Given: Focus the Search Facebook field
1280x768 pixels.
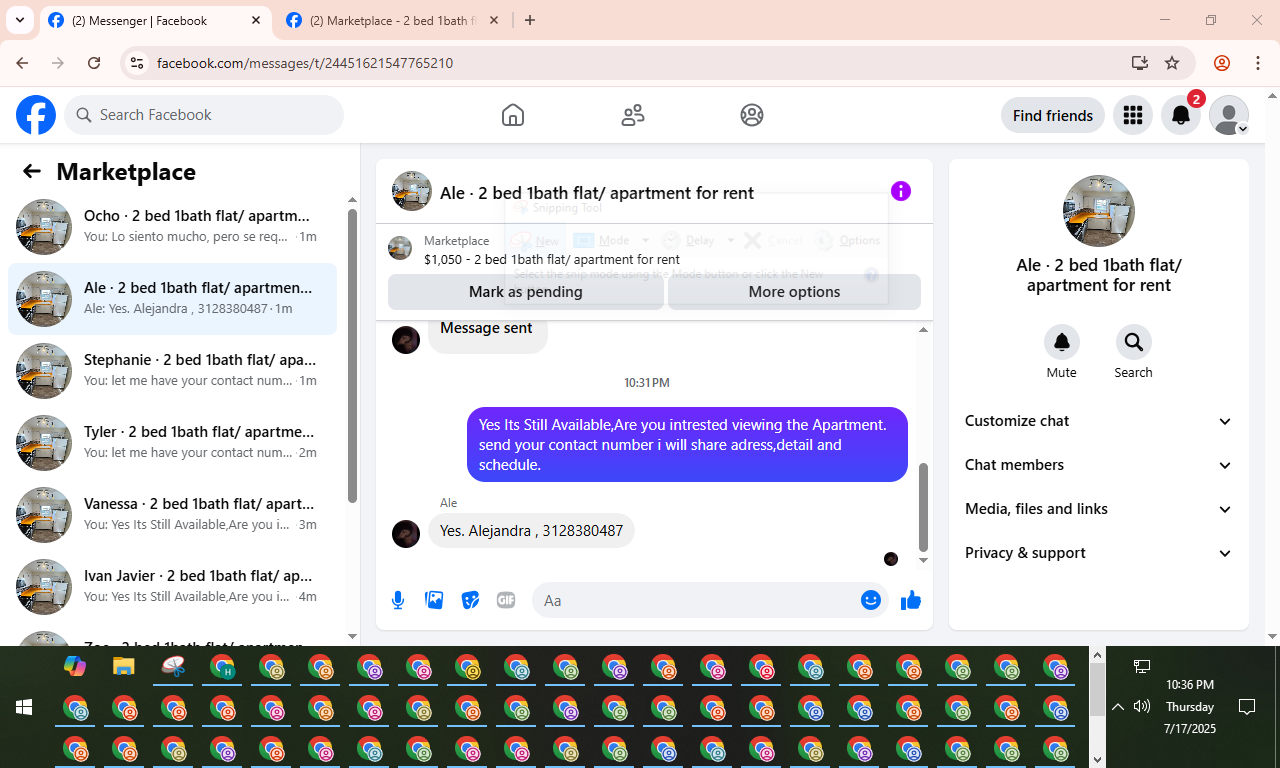Looking at the screenshot, I should (204, 115).
